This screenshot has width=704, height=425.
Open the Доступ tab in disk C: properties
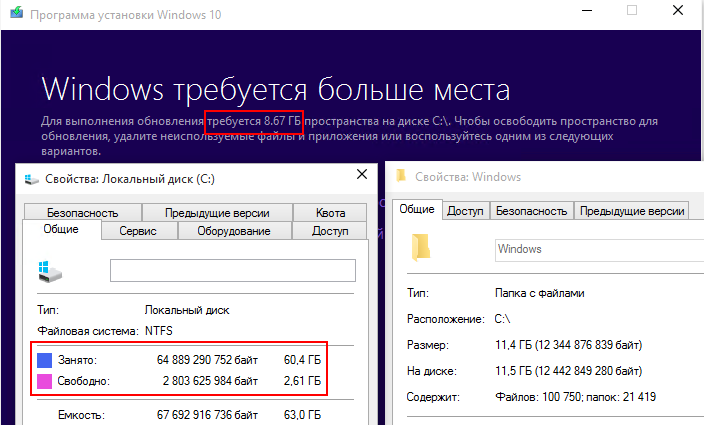click(330, 231)
